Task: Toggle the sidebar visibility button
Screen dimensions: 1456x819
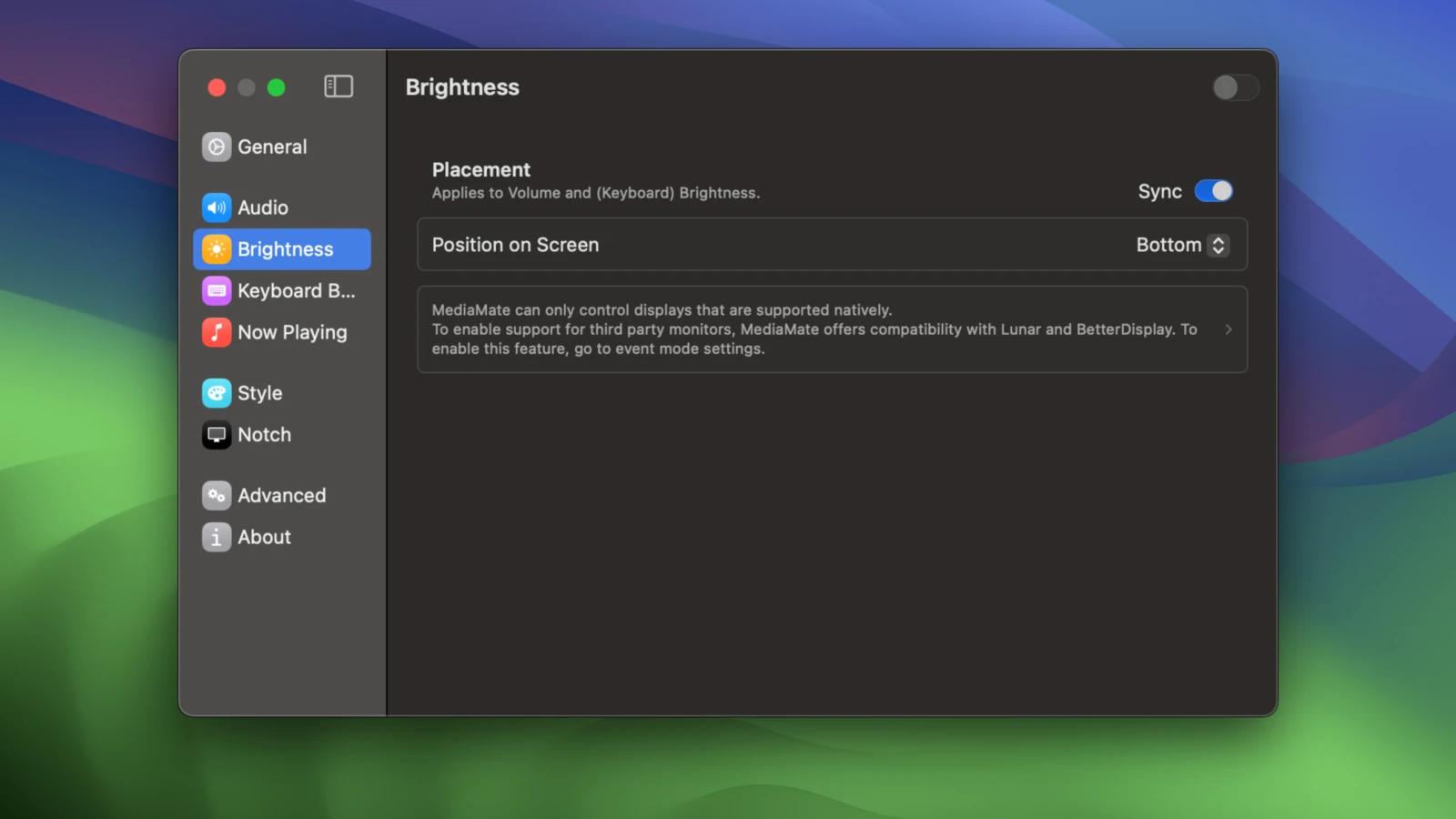Action: coord(339,86)
